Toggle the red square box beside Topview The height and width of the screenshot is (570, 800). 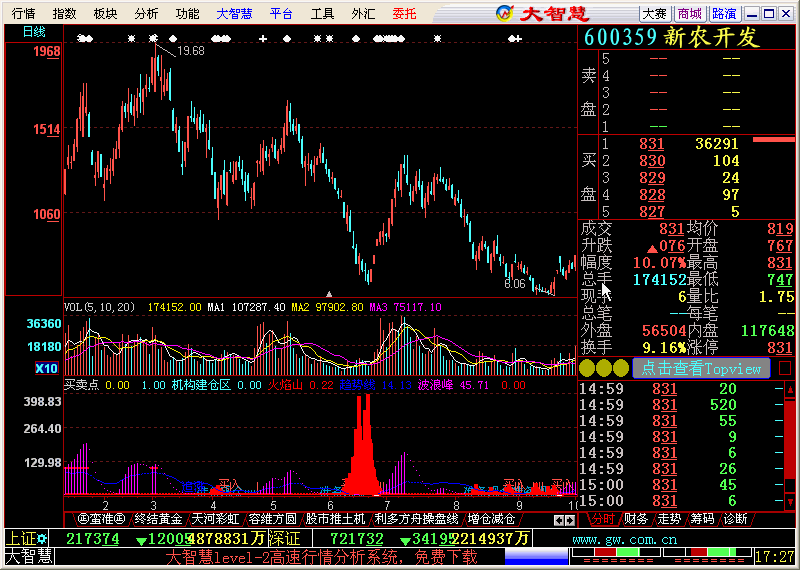(785, 368)
